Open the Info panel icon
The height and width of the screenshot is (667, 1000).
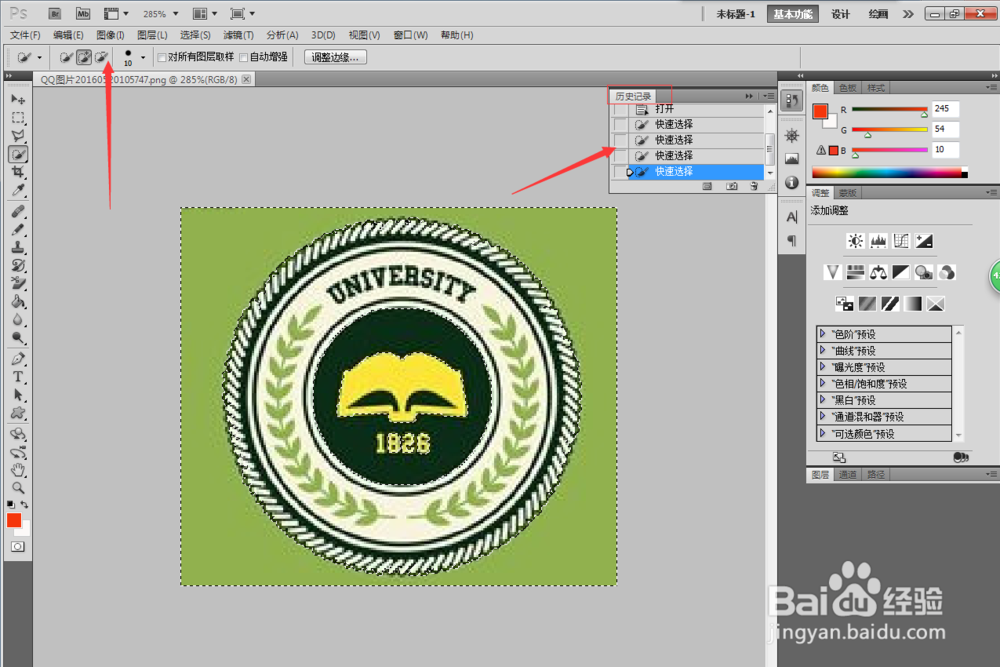[x=792, y=183]
